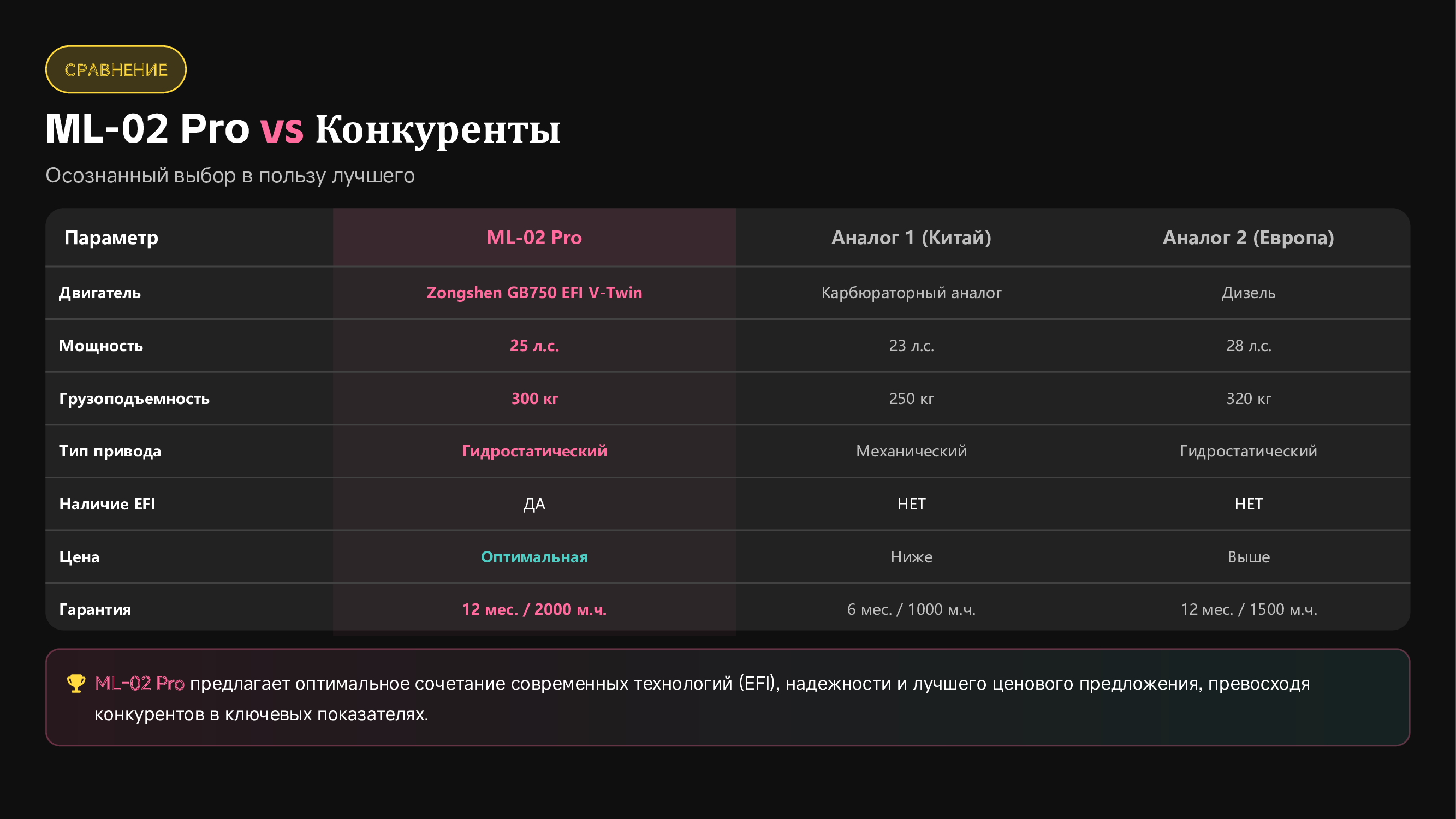Click the green Оптимальная price cell
Viewport: 1456px width, 819px height.
point(534,557)
